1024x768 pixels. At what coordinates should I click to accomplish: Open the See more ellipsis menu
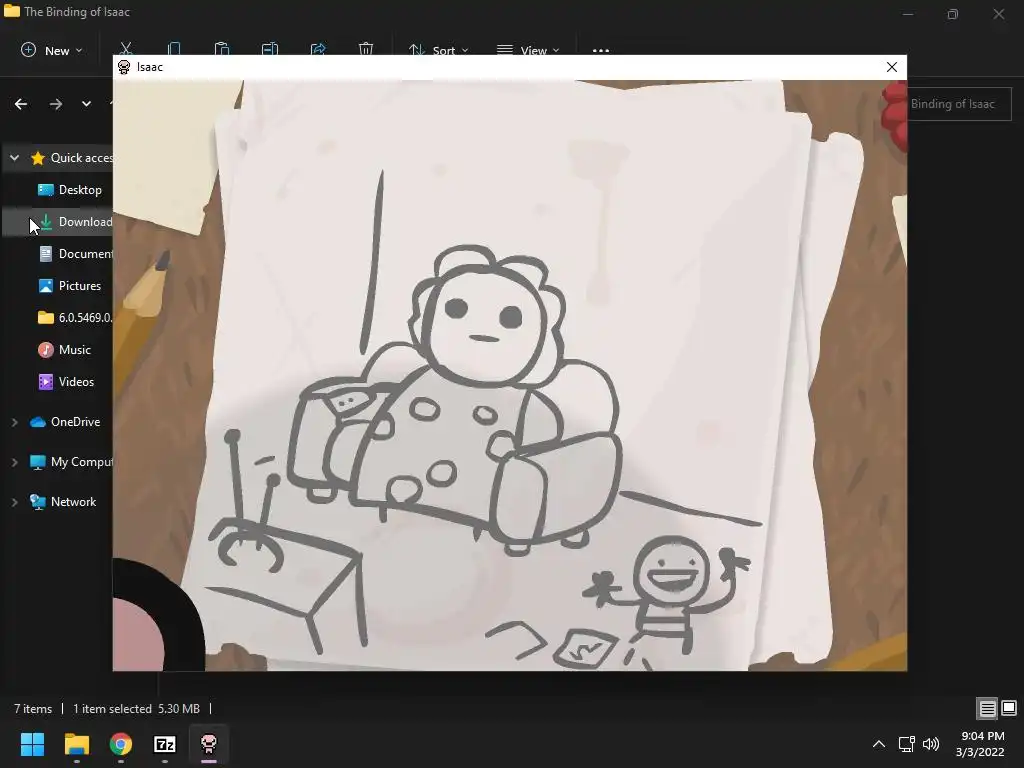(601, 50)
